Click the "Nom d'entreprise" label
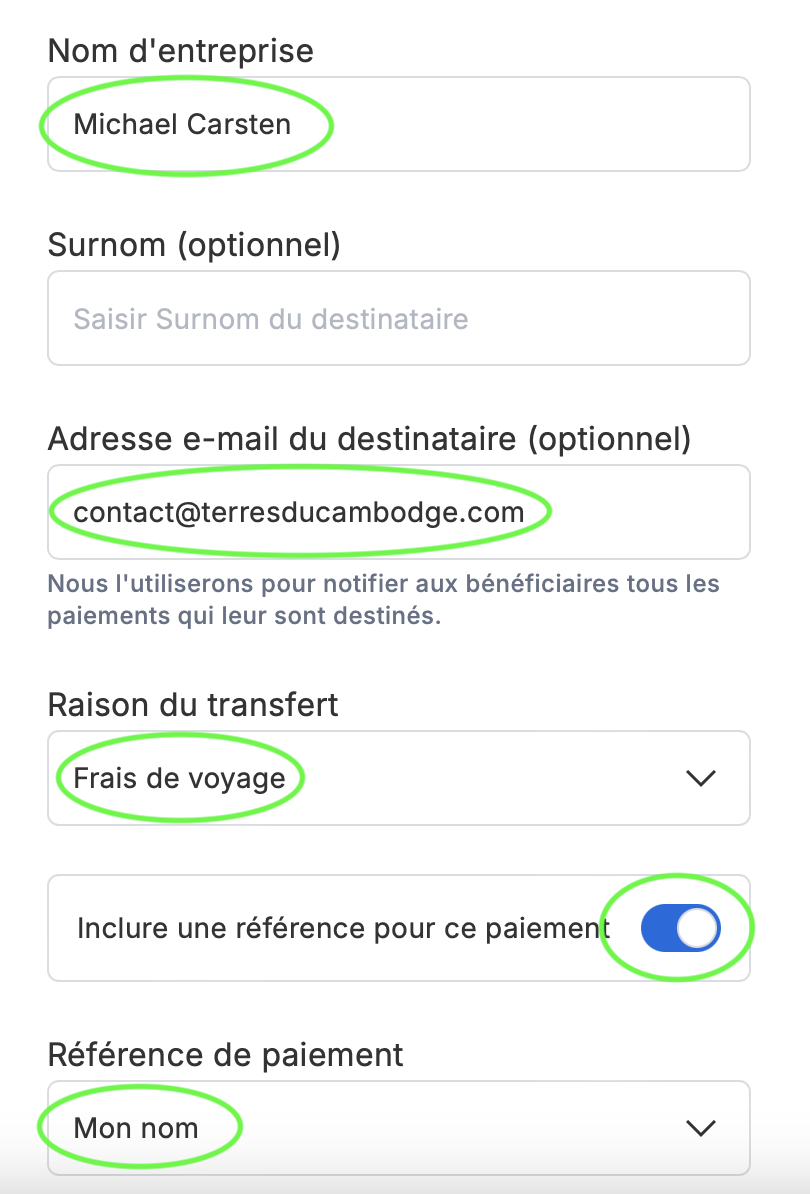The image size is (810, 1194). [181, 50]
